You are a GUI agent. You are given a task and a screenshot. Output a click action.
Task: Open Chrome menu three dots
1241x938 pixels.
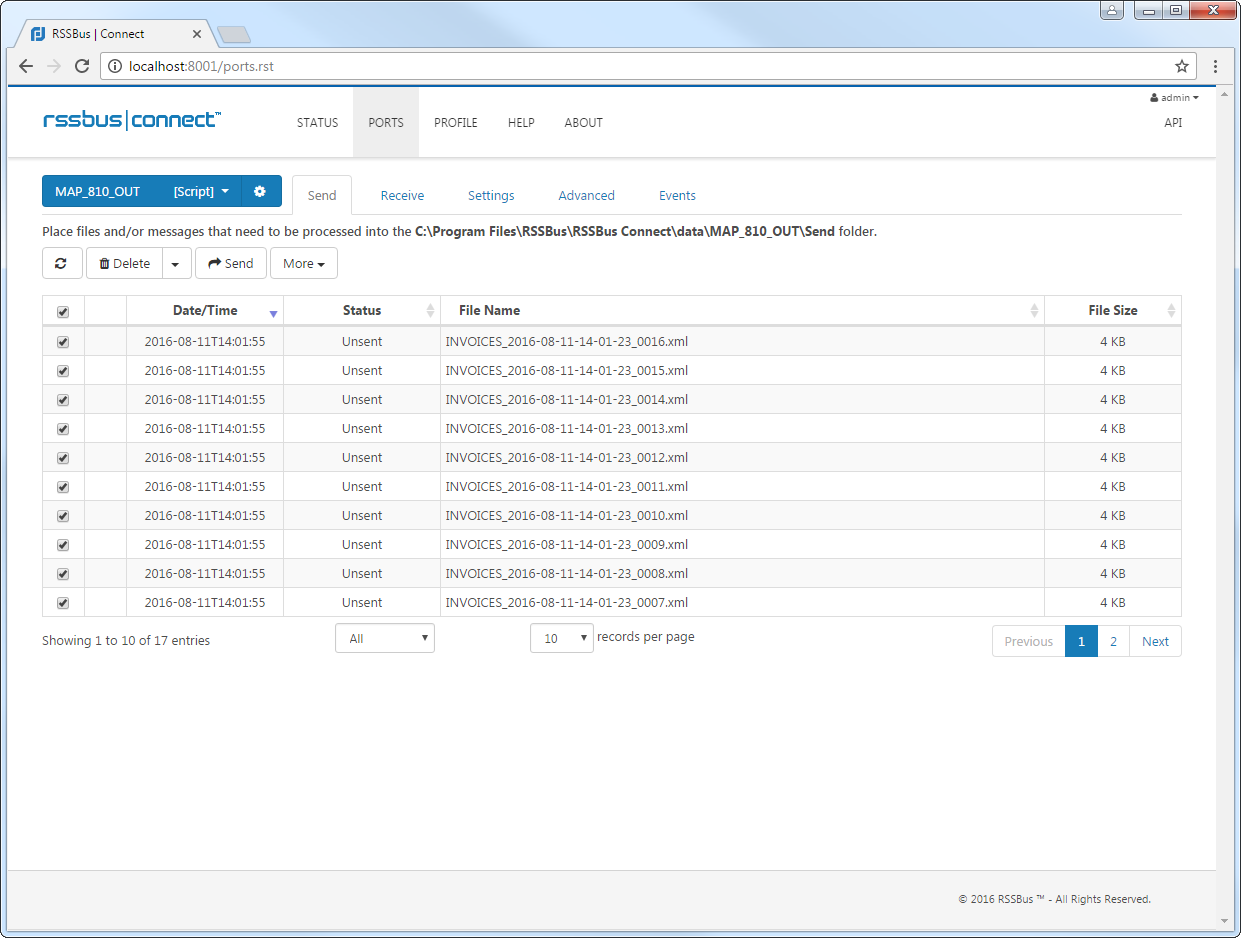click(x=1215, y=66)
